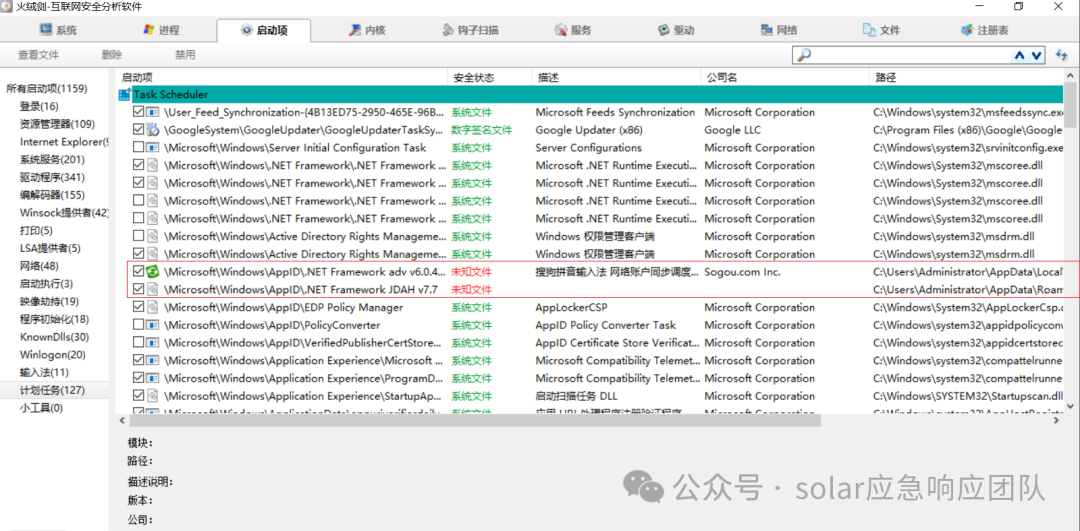Disable .NET Framework JDAH v7.7 checkbox
Viewport: 1080px width, 531px height.
[138, 289]
